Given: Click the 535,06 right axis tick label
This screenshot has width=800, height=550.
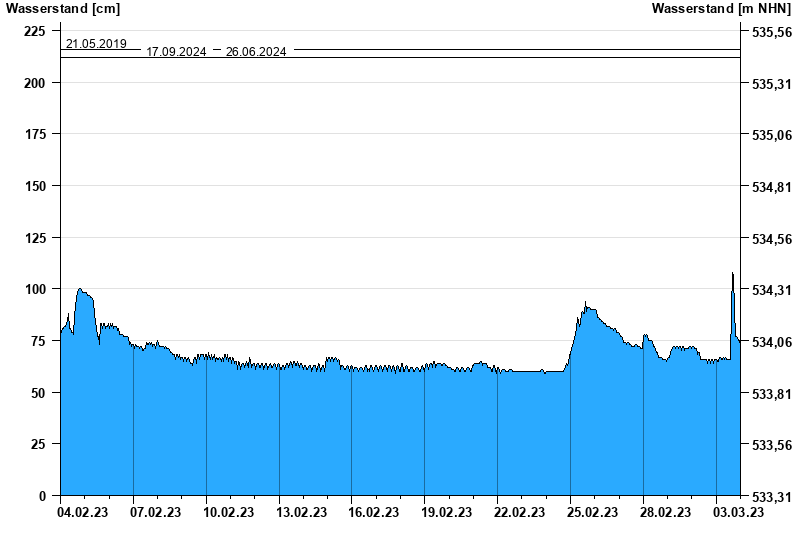Looking at the screenshot, I should [771, 135].
